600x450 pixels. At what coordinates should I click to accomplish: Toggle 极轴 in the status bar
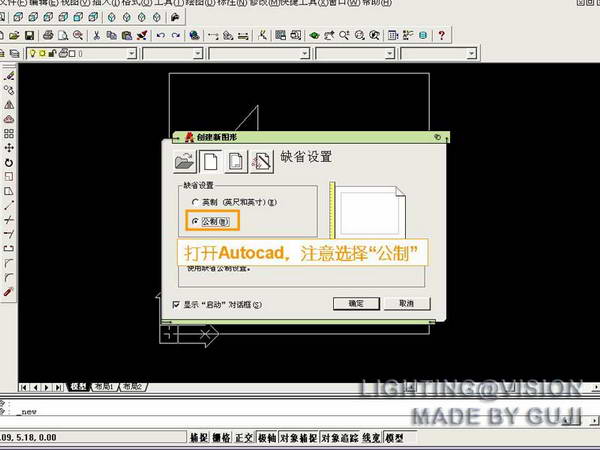tap(267, 437)
